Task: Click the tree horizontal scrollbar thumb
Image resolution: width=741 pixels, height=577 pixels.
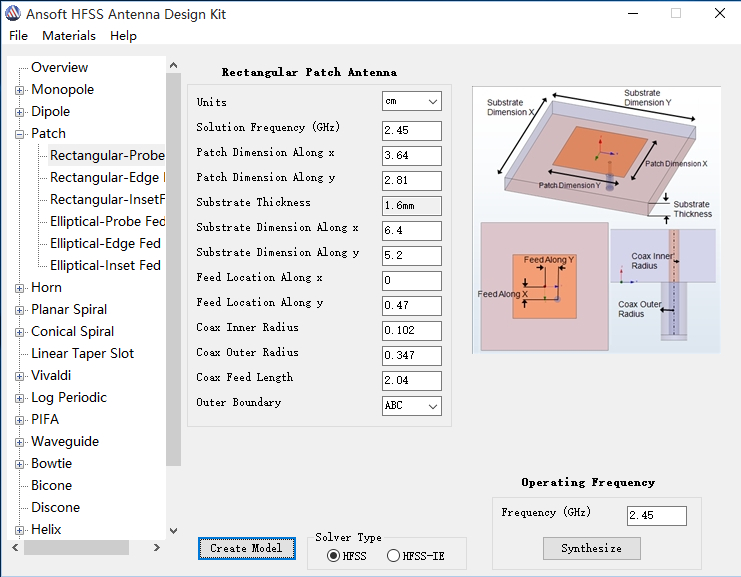Action: pyautogui.click(x=77, y=548)
